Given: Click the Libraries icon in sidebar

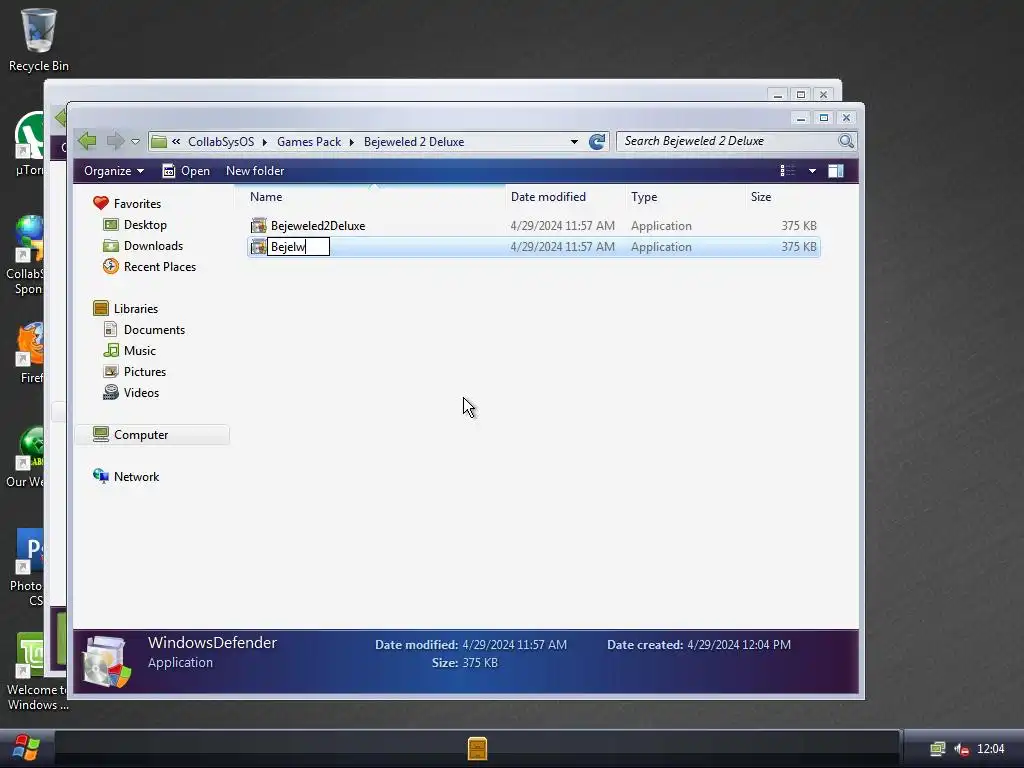Looking at the screenshot, I should (101, 308).
